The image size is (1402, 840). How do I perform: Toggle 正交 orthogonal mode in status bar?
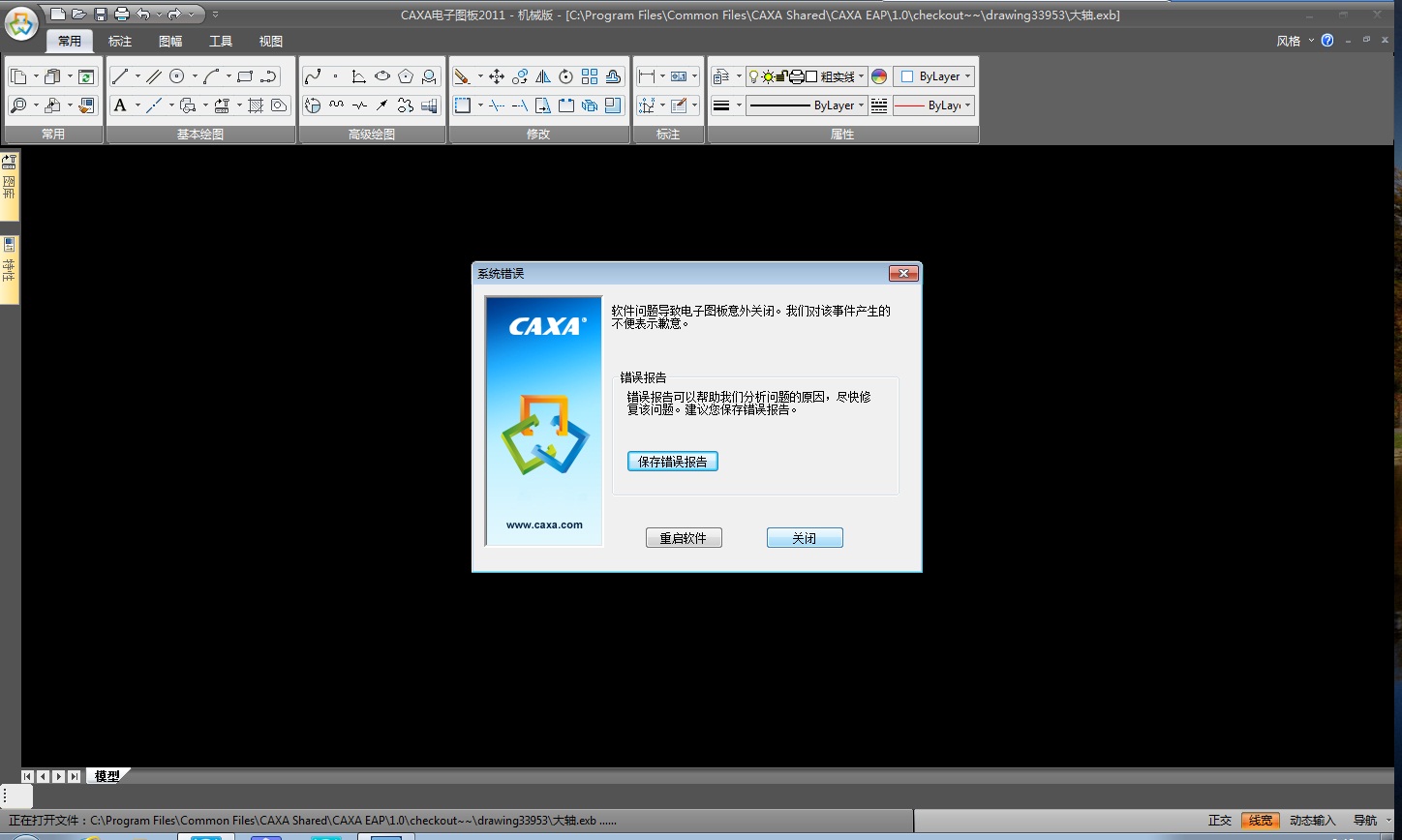point(1220,821)
